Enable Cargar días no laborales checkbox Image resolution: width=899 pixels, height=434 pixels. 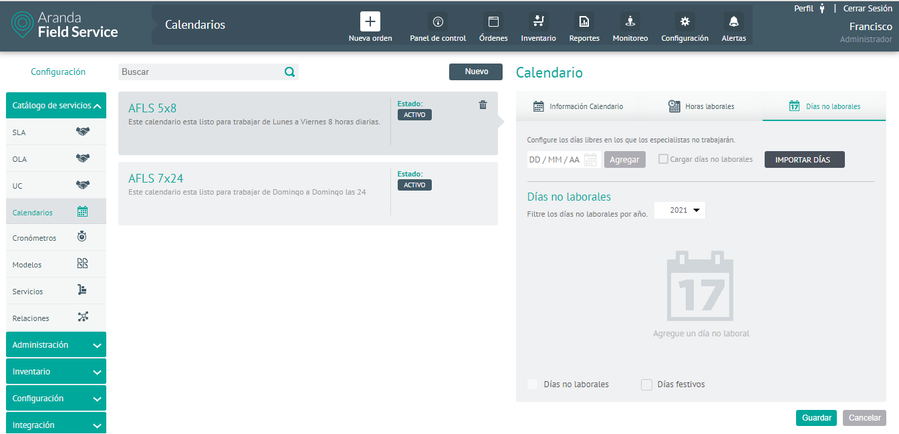pos(664,160)
